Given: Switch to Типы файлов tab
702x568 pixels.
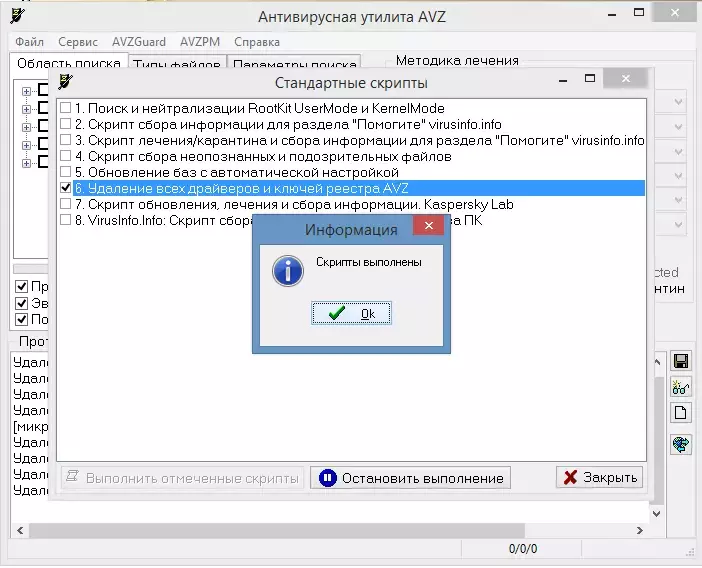Looking at the screenshot, I should 177,62.
